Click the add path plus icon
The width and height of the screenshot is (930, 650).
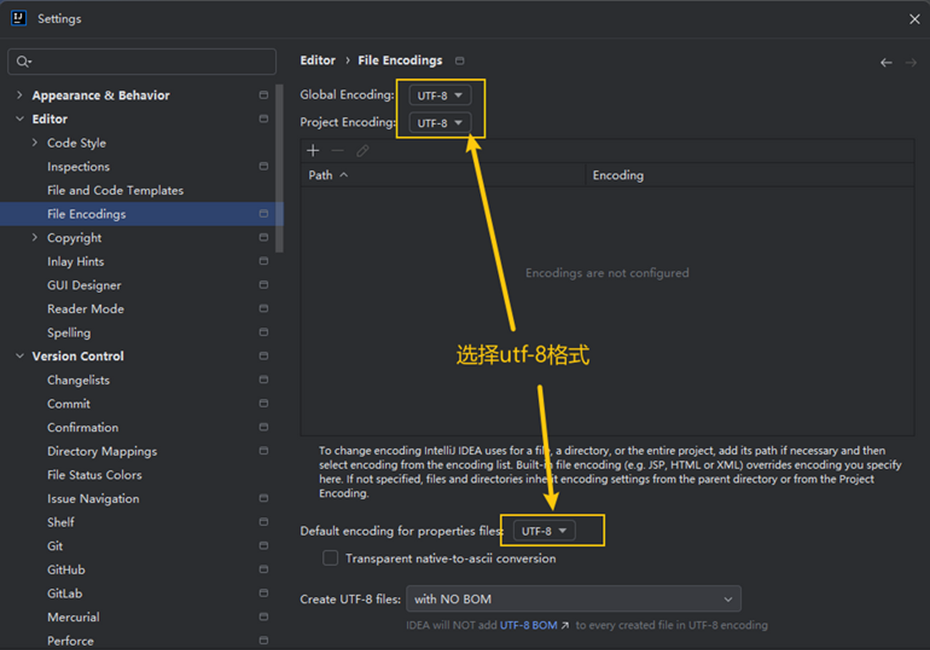(313, 151)
